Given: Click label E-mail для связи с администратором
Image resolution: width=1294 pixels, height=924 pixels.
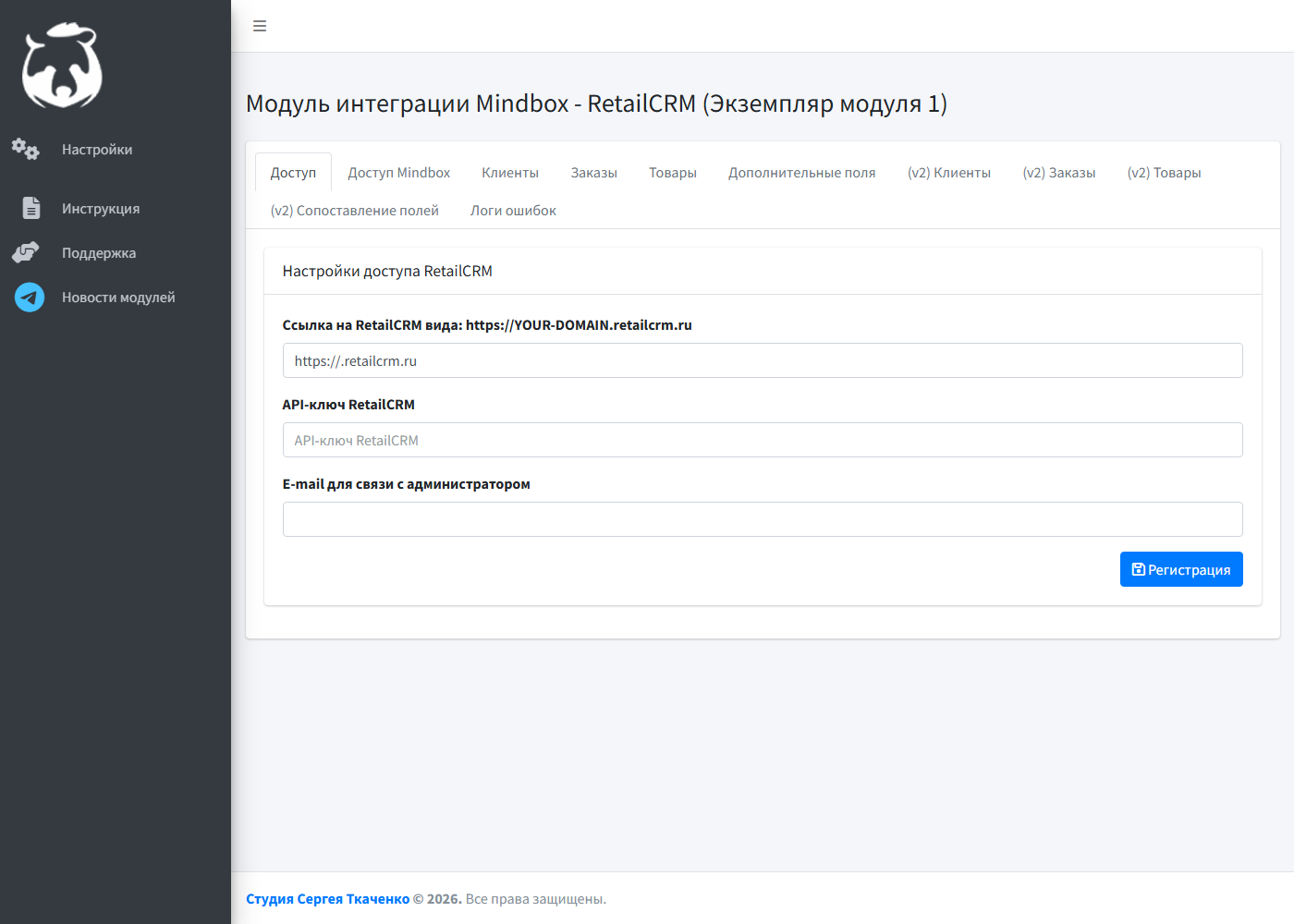Looking at the screenshot, I should pos(407,484).
